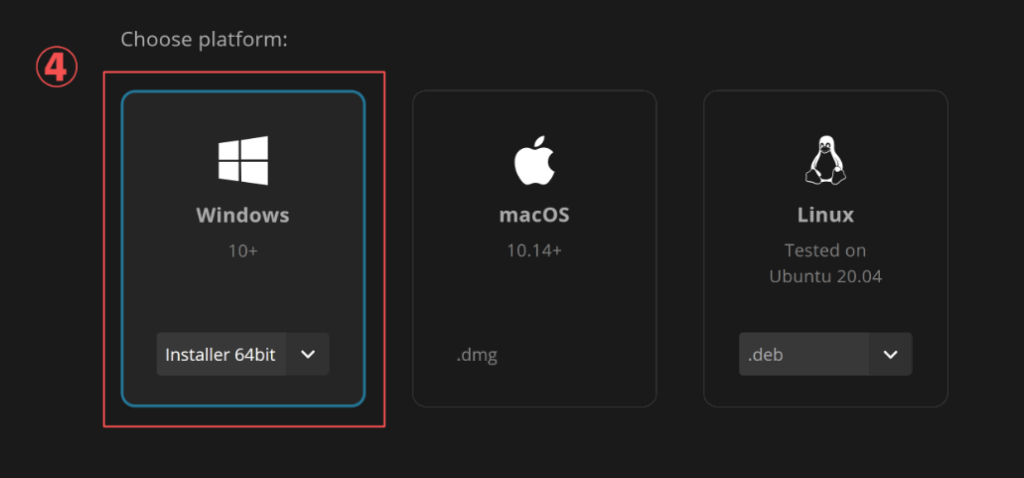
Task: Click the Apple logo icon
Action: coord(534,162)
